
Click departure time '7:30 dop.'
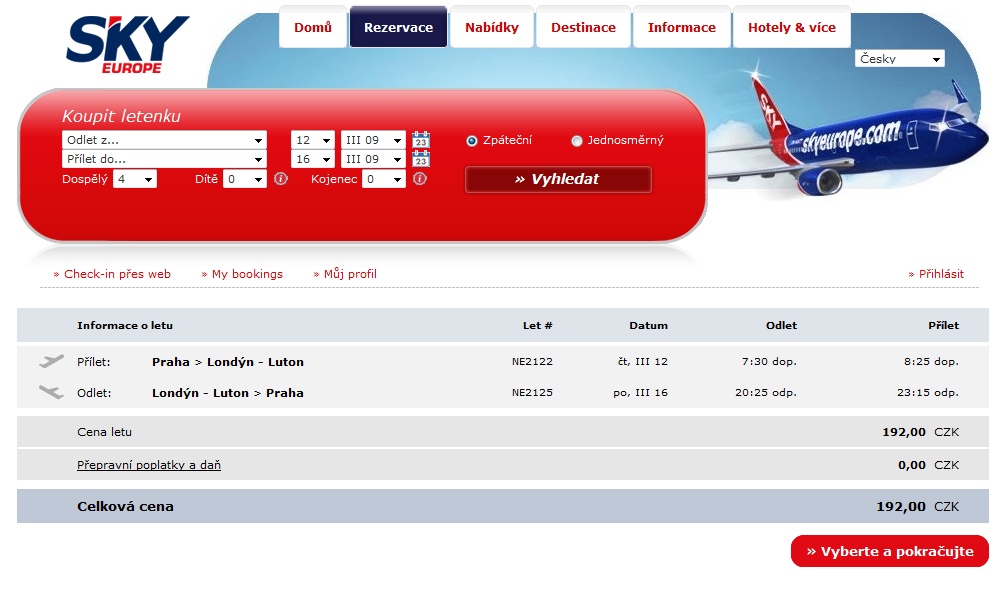pos(769,361)
